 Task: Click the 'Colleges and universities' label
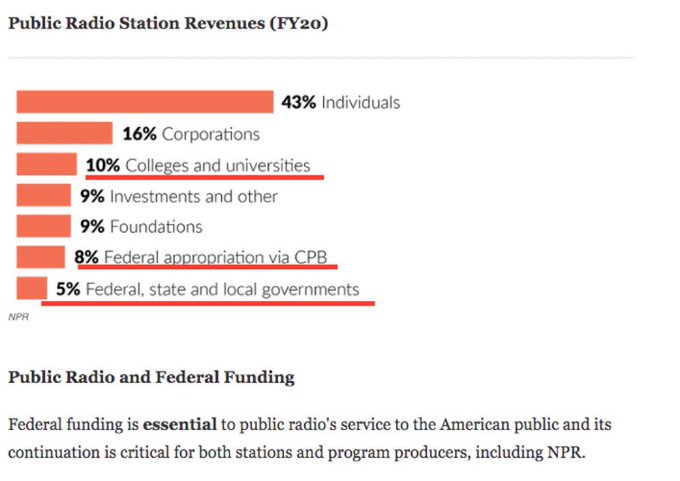click(x=218, y=166)
